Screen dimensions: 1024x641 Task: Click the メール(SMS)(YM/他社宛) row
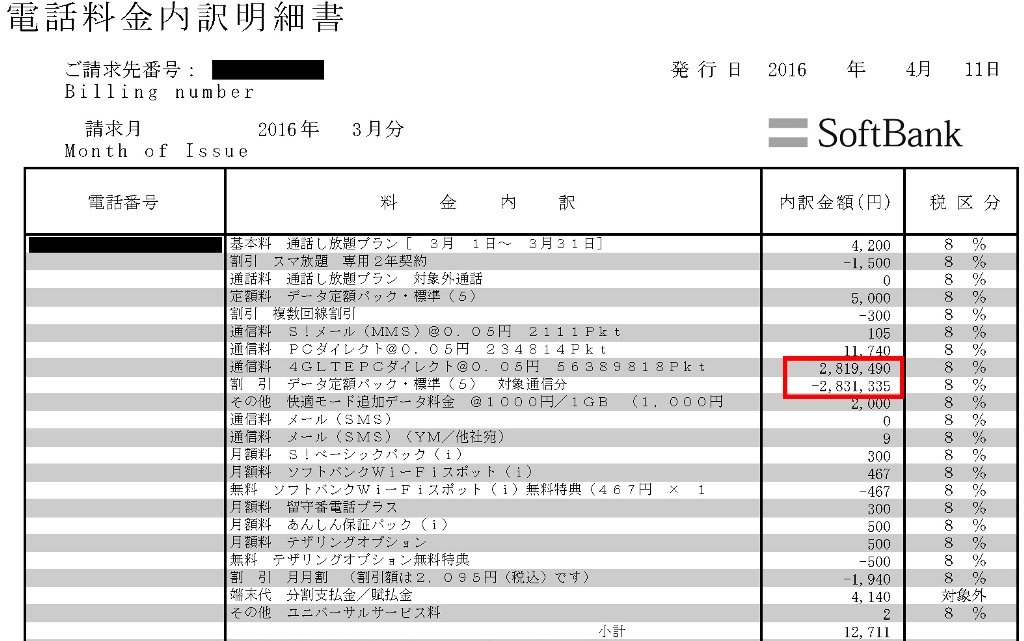pyautogui.click(x=367, y=437)
